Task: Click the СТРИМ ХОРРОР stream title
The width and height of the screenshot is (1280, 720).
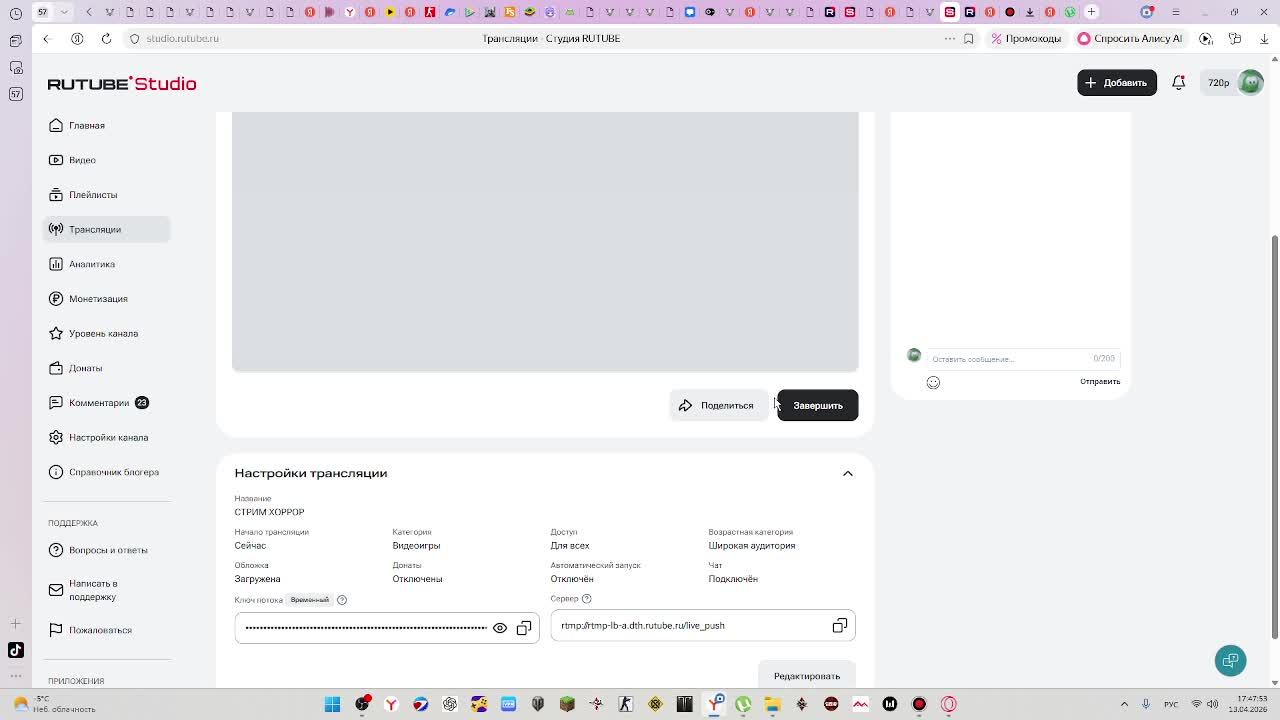Action: click(269, 512)
